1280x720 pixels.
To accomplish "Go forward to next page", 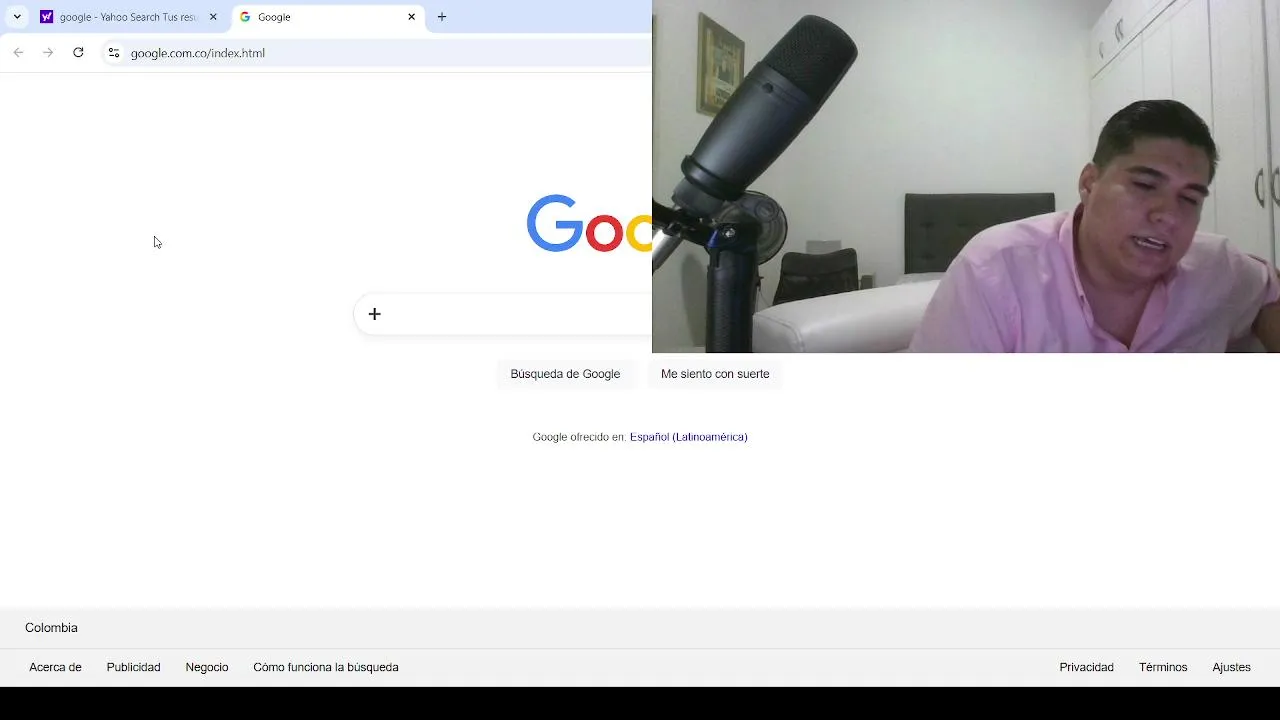I will pyautogui.click(x=48, y=53).
